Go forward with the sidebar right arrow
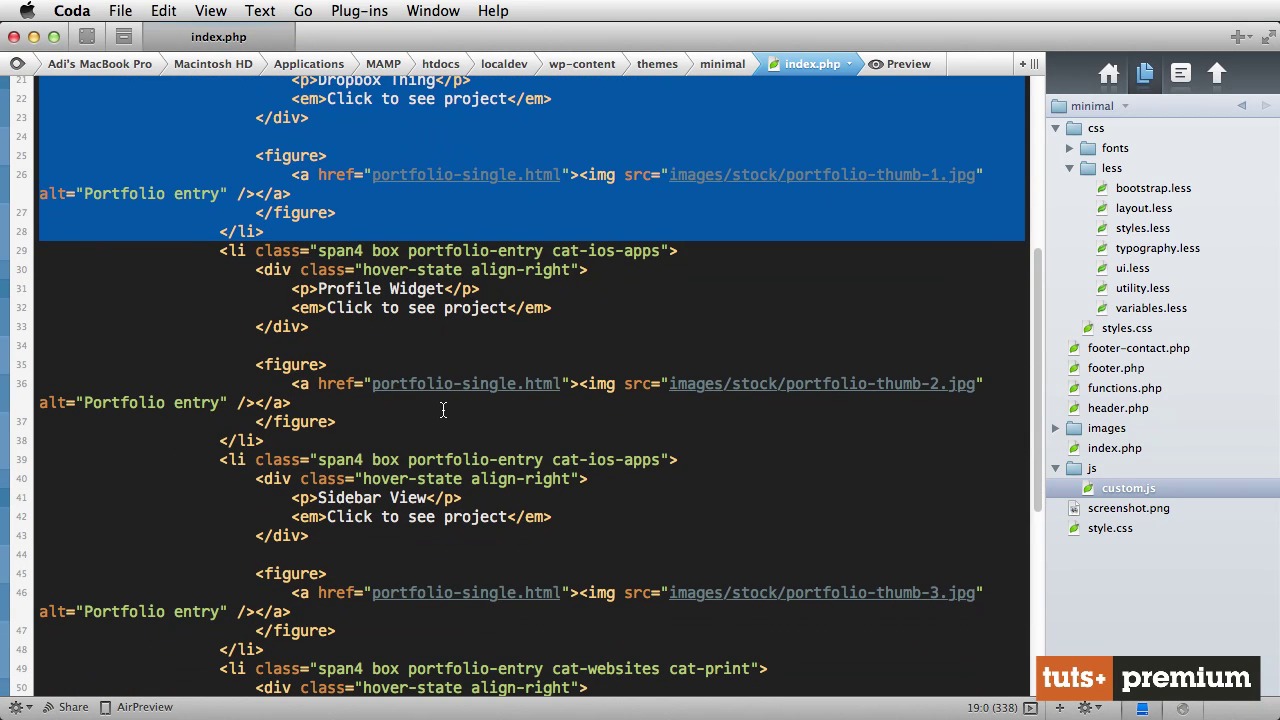Viewport: 1280px width, 720px height. tap(1265, 106)
